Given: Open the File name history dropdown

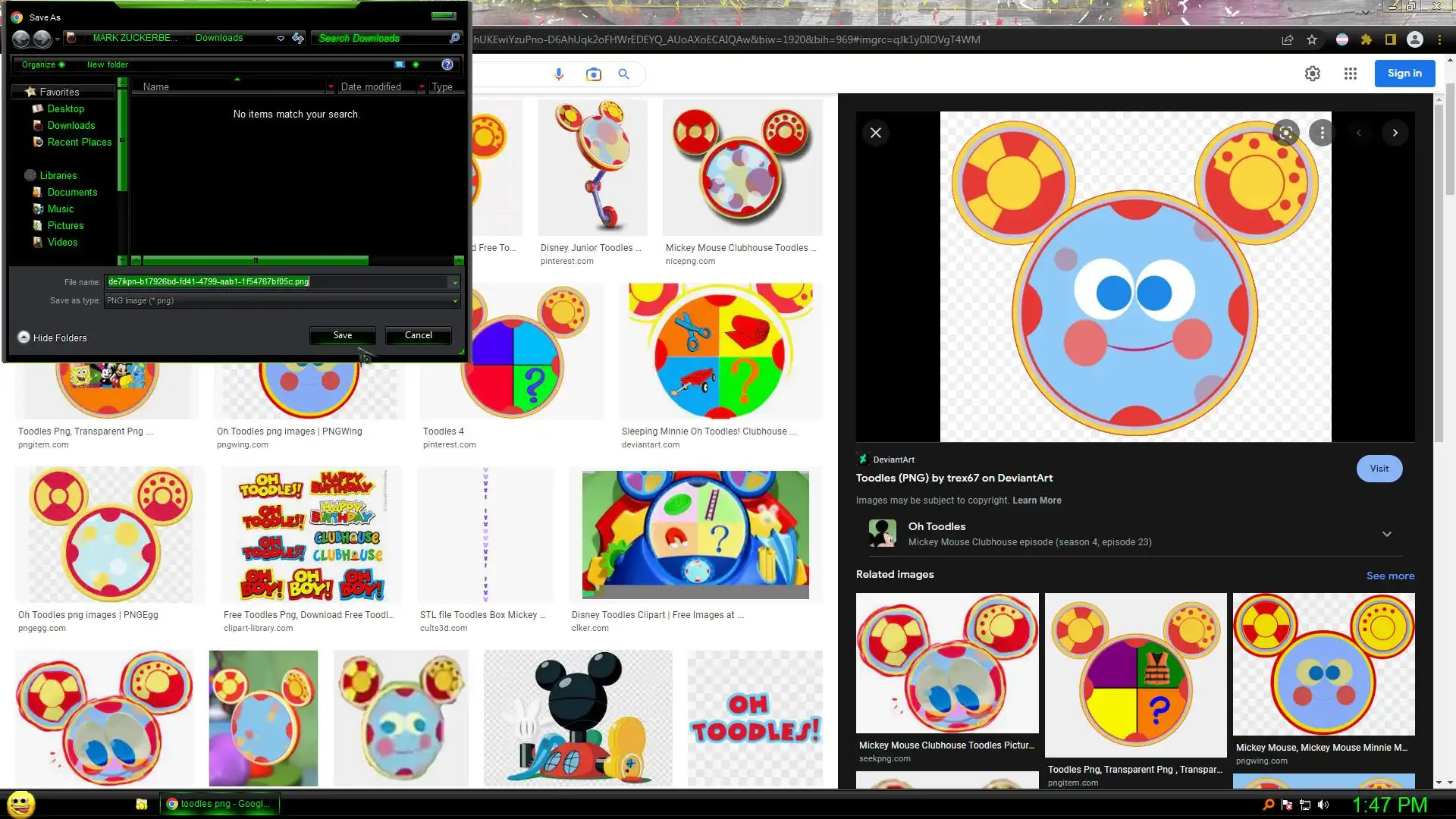Looking at the screenshot, I should click(x=455, y=282).
